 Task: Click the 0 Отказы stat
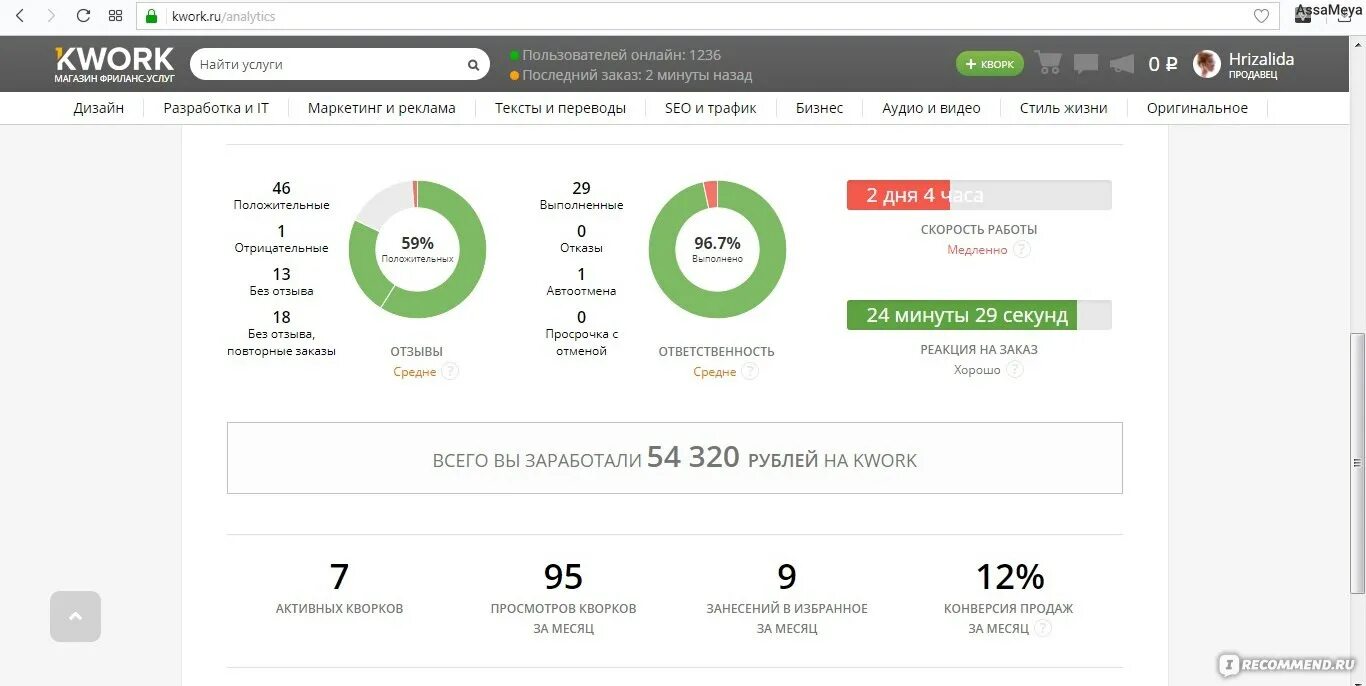coord(581,239)
